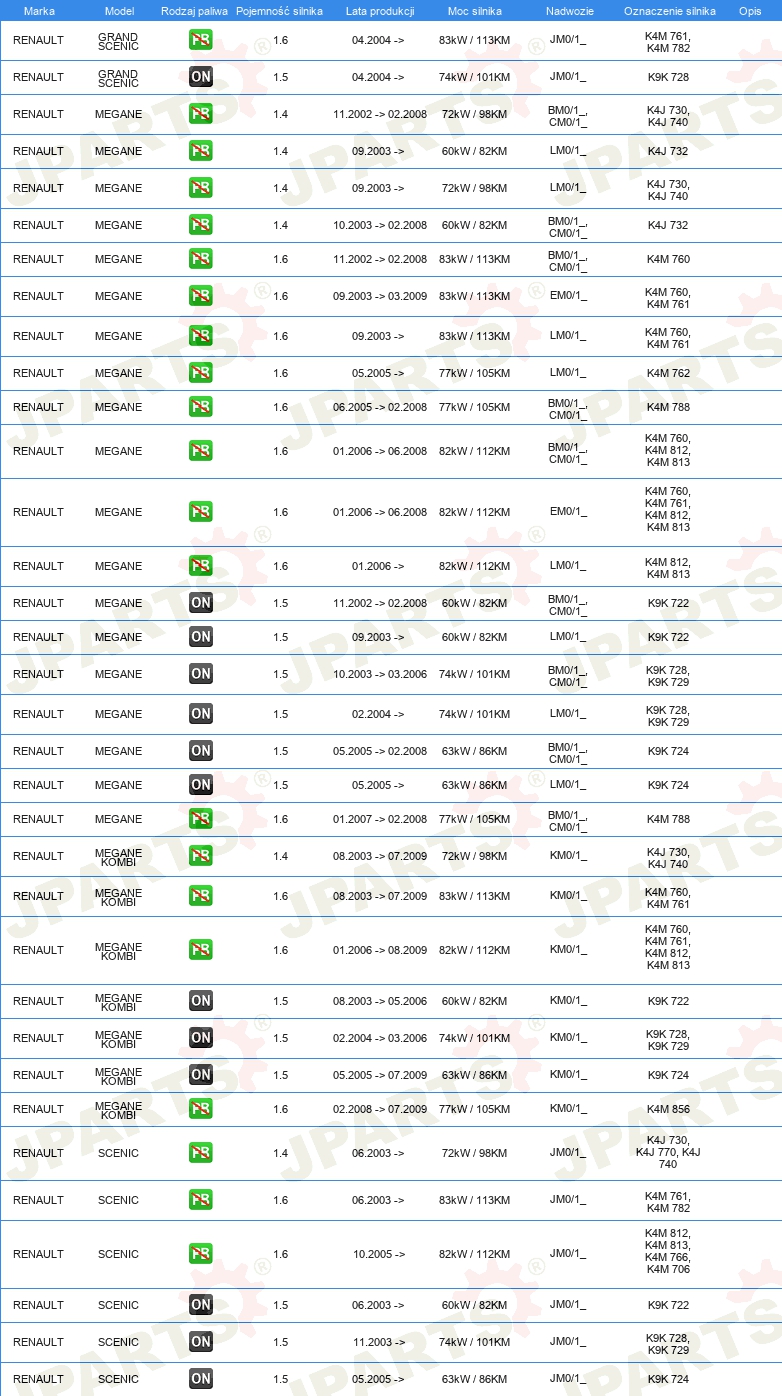Select GRAND SCENIC model in 1.5 diesel row
The image size is (782, 1396).
[x=119, y=78]
